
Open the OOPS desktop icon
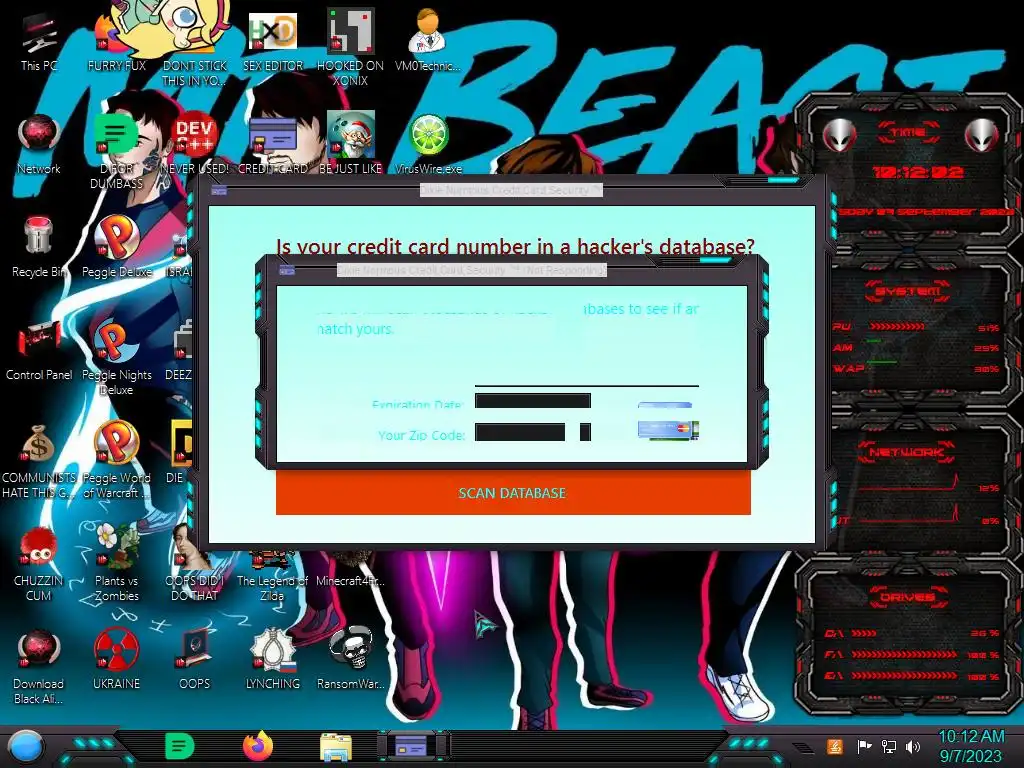click(x=194, y=658)
